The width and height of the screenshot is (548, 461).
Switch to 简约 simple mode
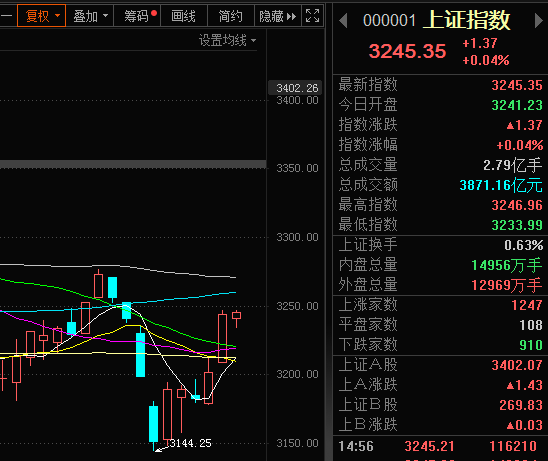click(231, 16)
